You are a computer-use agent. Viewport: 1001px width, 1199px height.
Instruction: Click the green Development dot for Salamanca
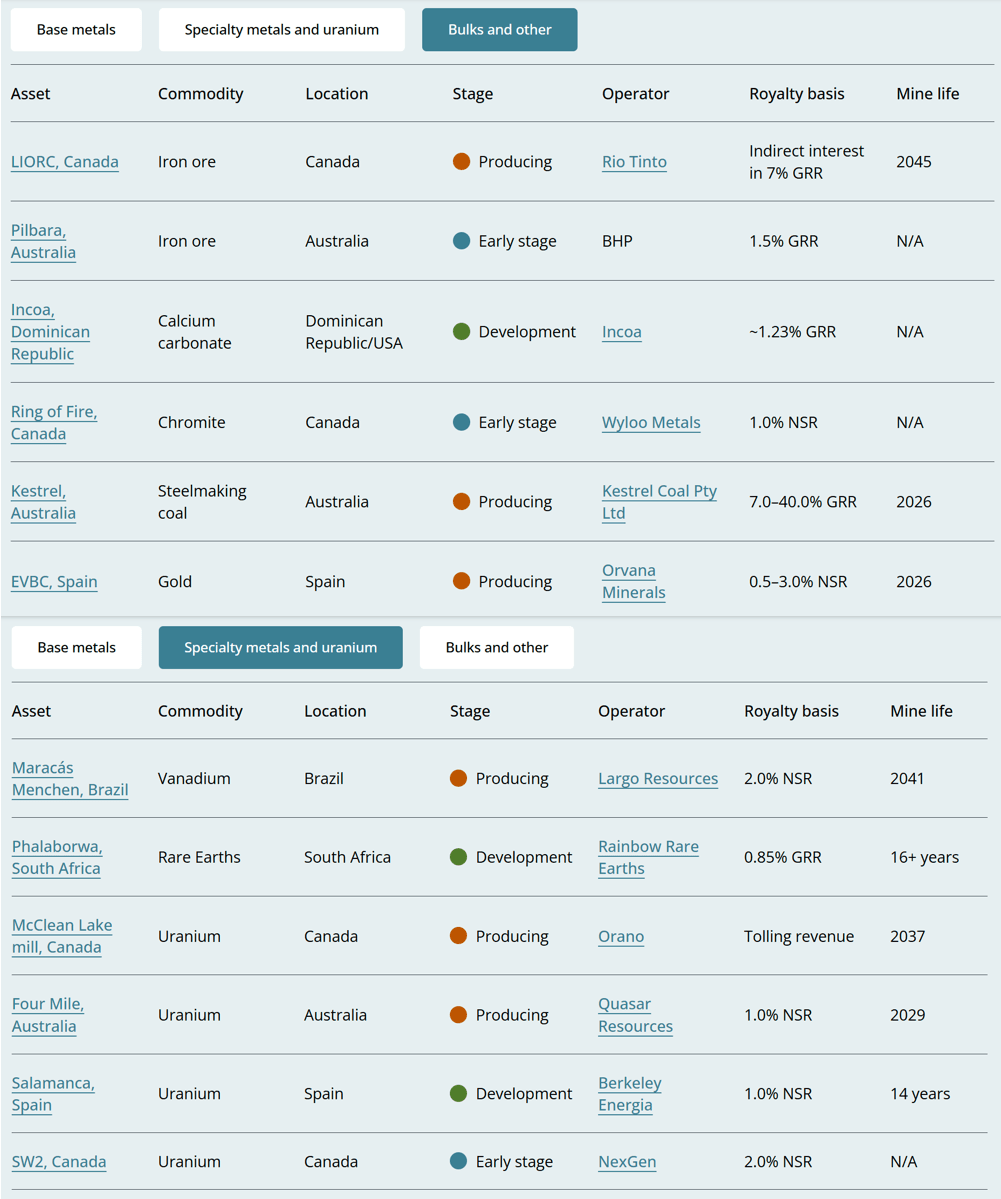pyautogui.click(x=458, y=1094)
